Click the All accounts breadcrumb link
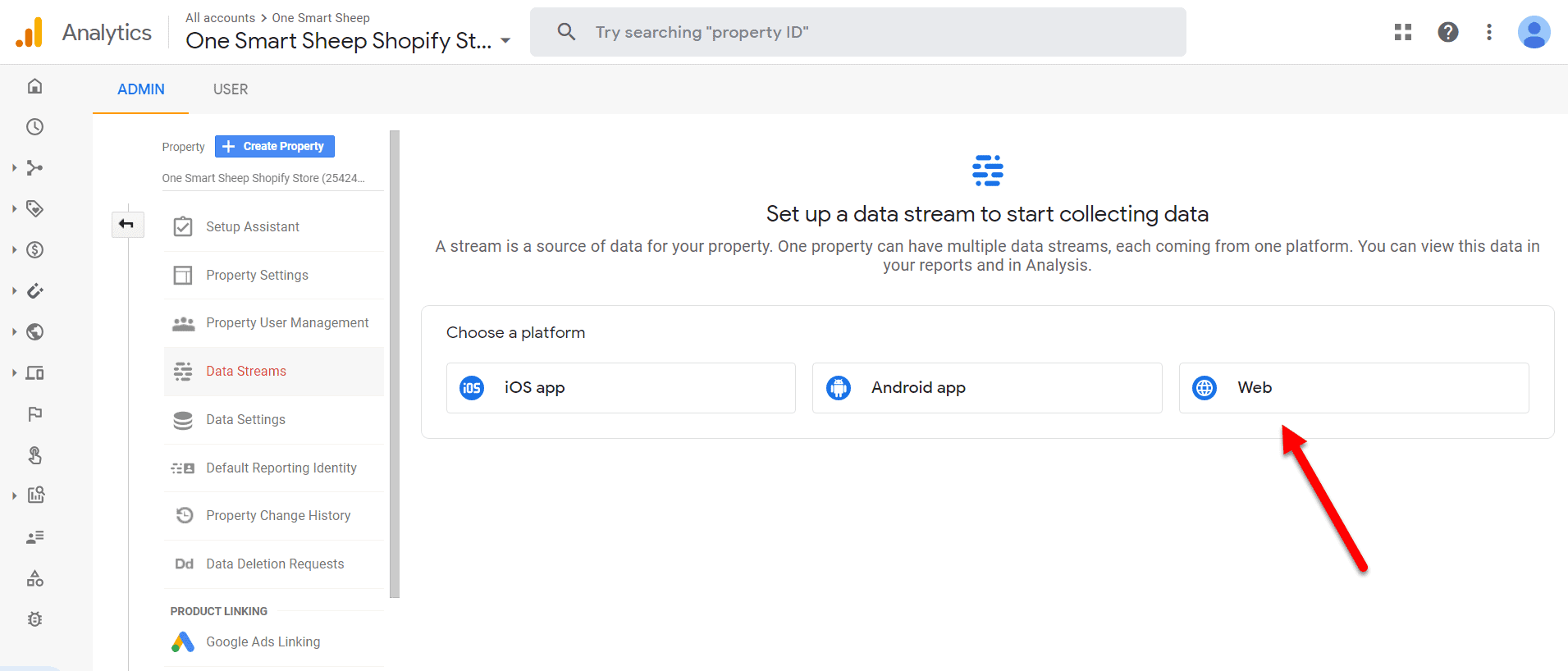The image size is (1568, 671). (220, 18)
